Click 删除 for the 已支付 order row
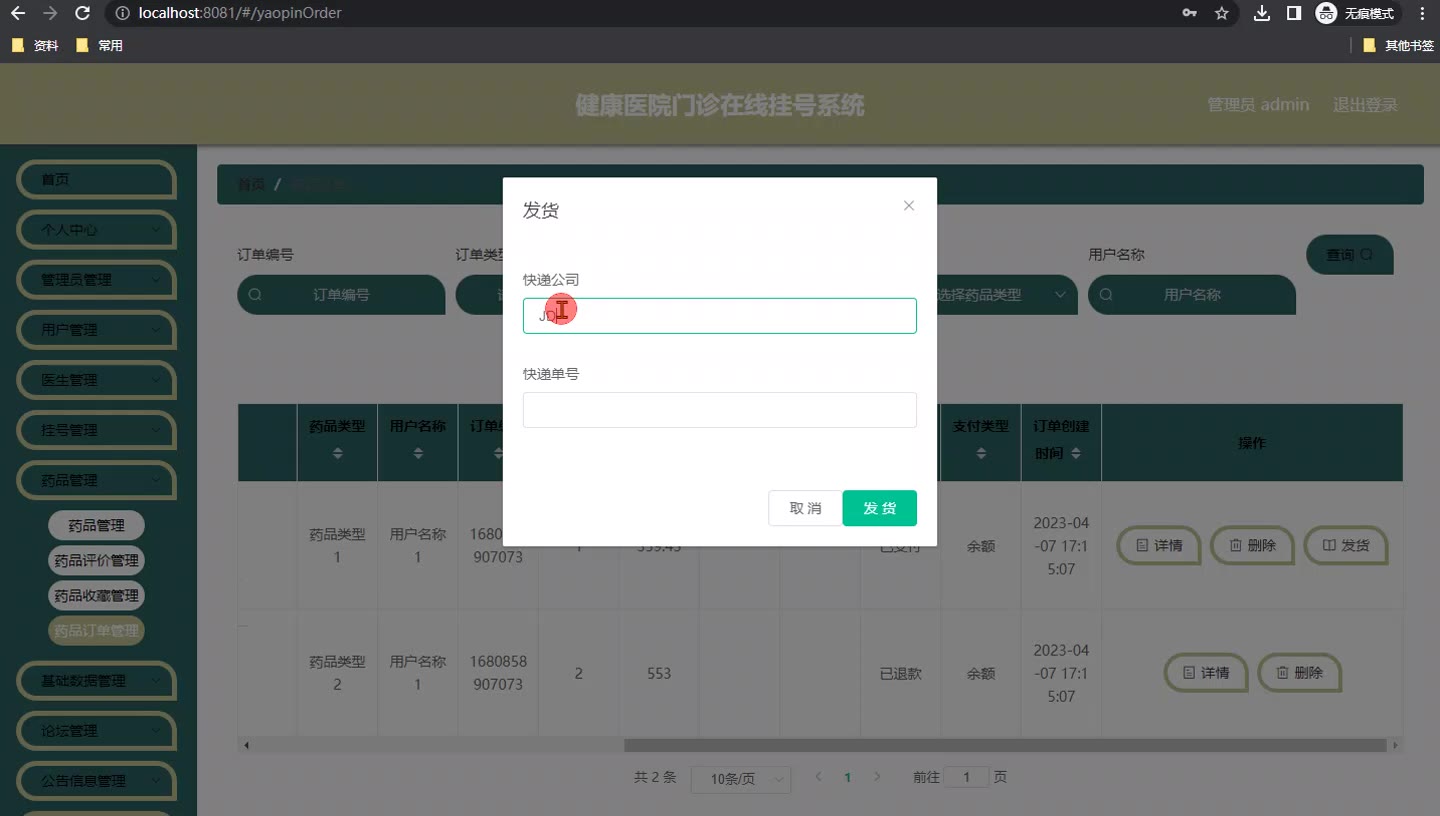This screenshot has height=816, width=1440. [x=1252, y=546]
